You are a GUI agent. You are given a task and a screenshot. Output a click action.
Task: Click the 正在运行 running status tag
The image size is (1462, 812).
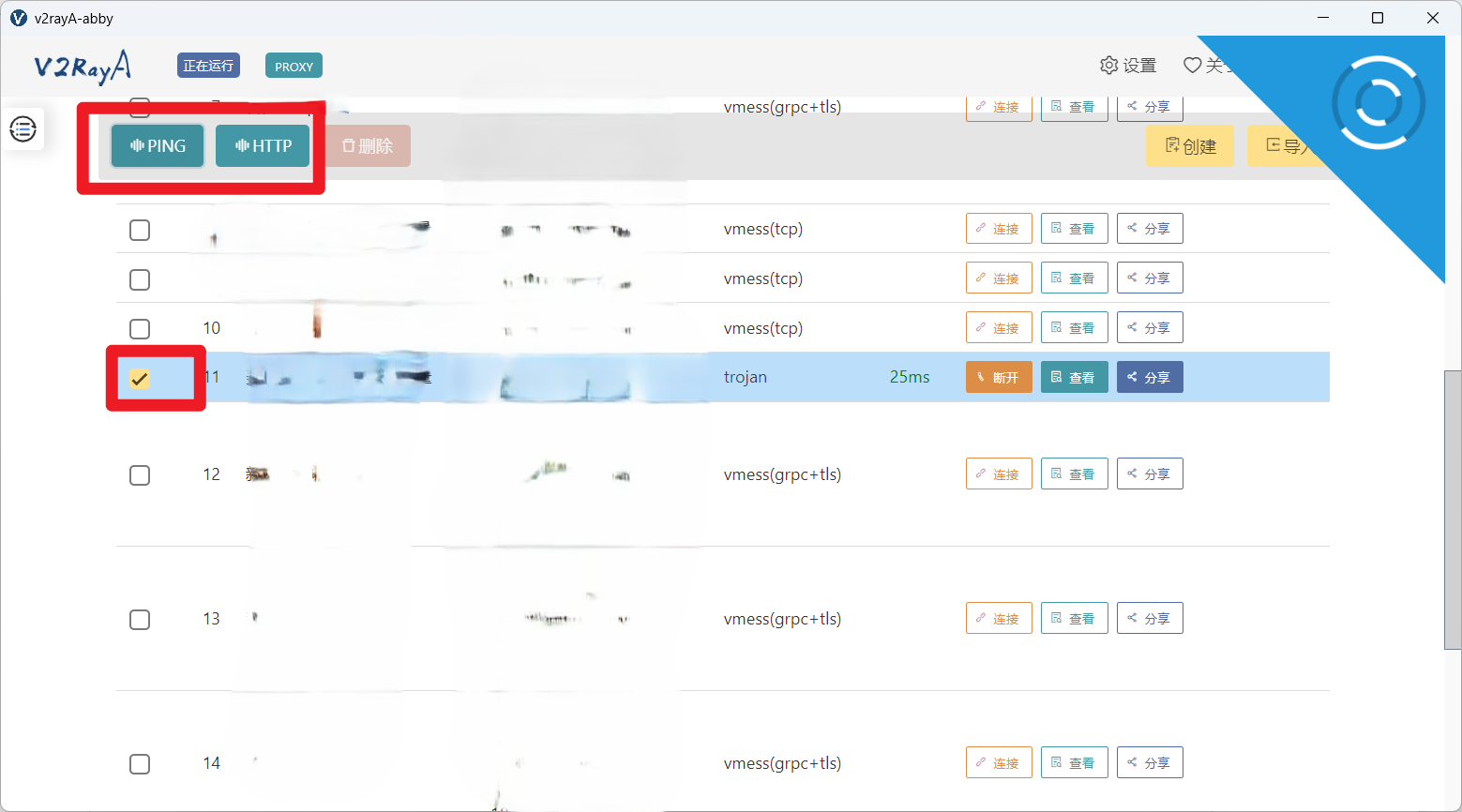pos(208,66)
